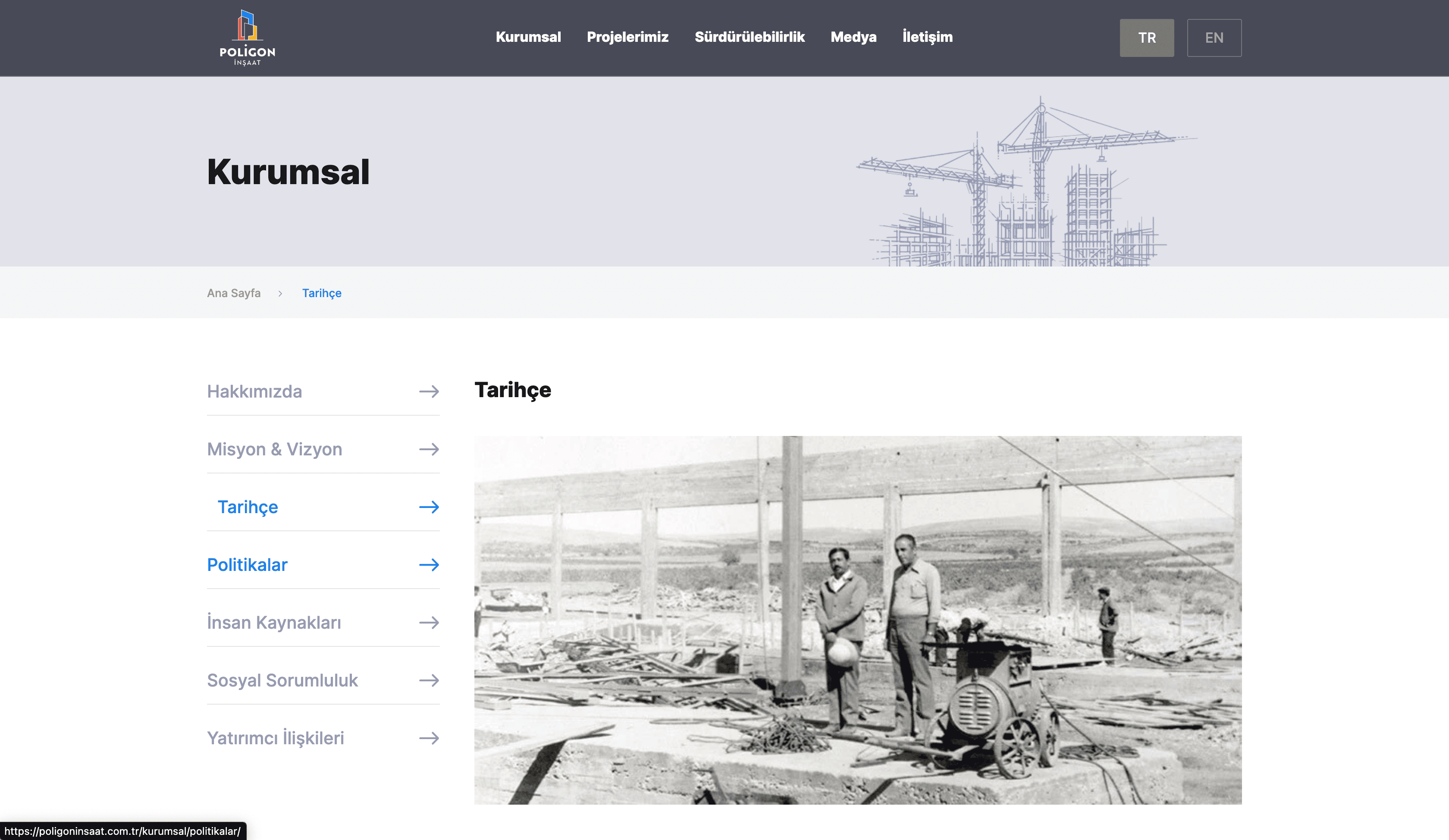Screen dimensions: 1449x840
Task: Click the arrow icon beside Sosyal Sorumluluk
Action: click(x=429, y=680)
